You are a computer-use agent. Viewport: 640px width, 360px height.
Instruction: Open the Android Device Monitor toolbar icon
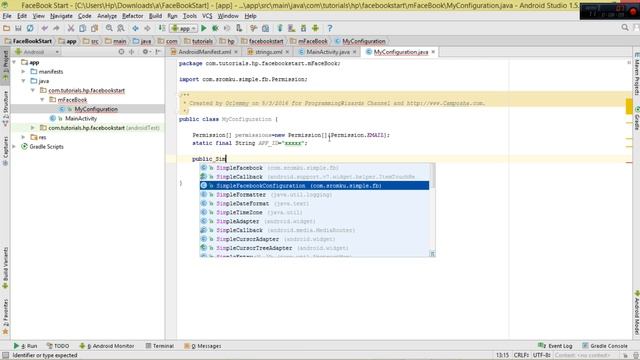coord(316,28)
